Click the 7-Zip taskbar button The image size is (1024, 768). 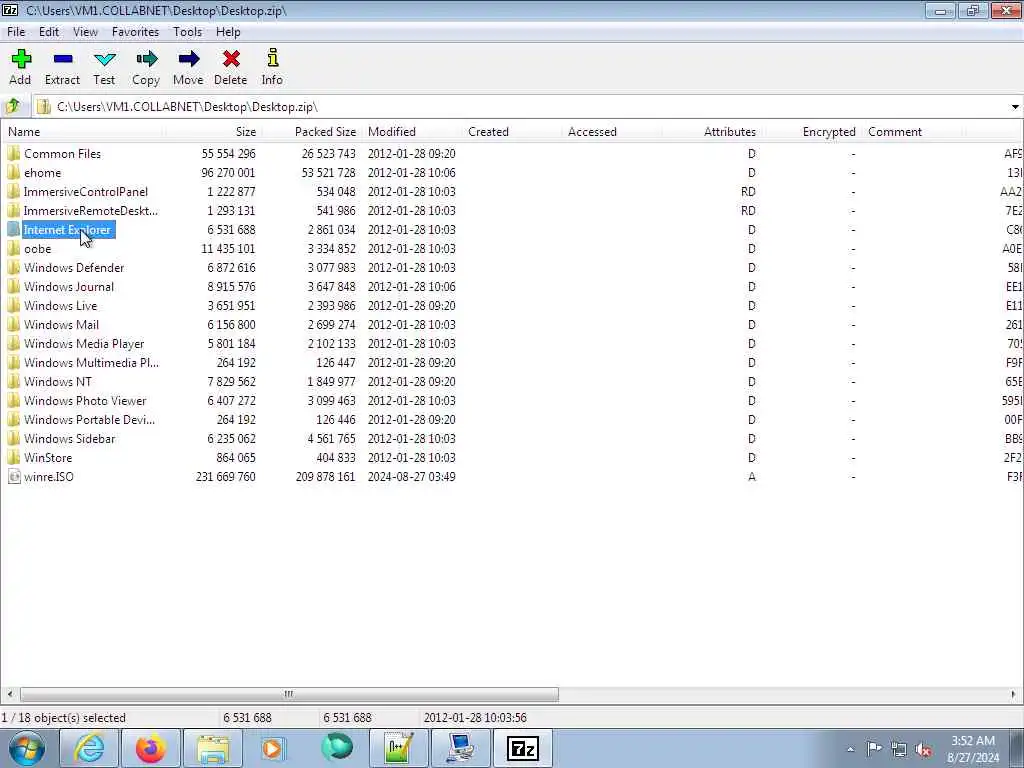522,748
